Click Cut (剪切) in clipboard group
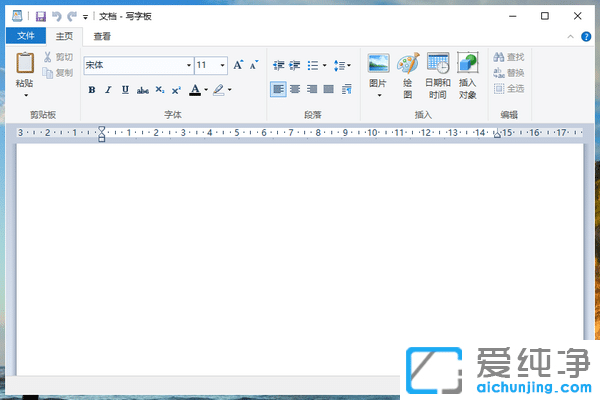600x400 pixels. coord(58,57)
